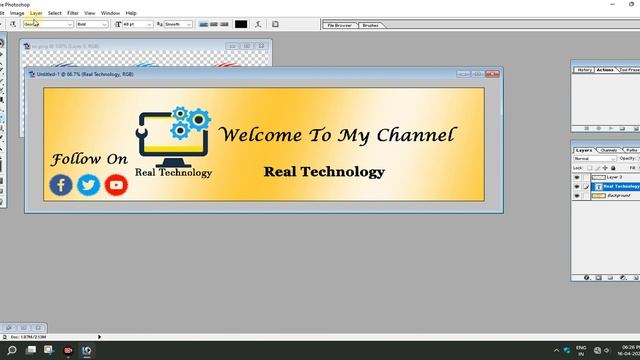The width and height of the screenshot is (640, 360).
Task: Toggle lock position checkbox
Action: (x=605, y=168)
